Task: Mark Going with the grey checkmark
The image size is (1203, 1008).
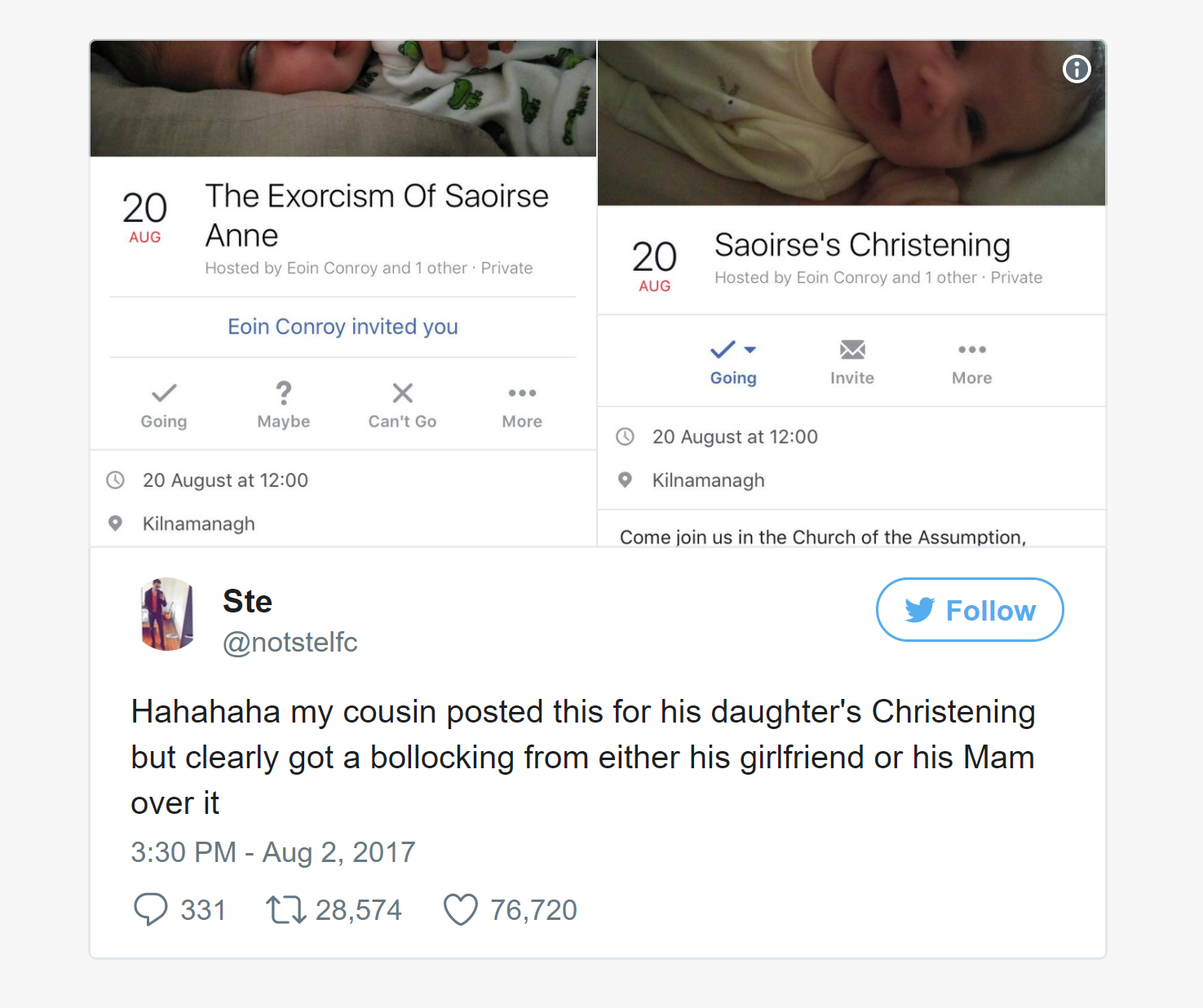Action: tap(164, 393)
